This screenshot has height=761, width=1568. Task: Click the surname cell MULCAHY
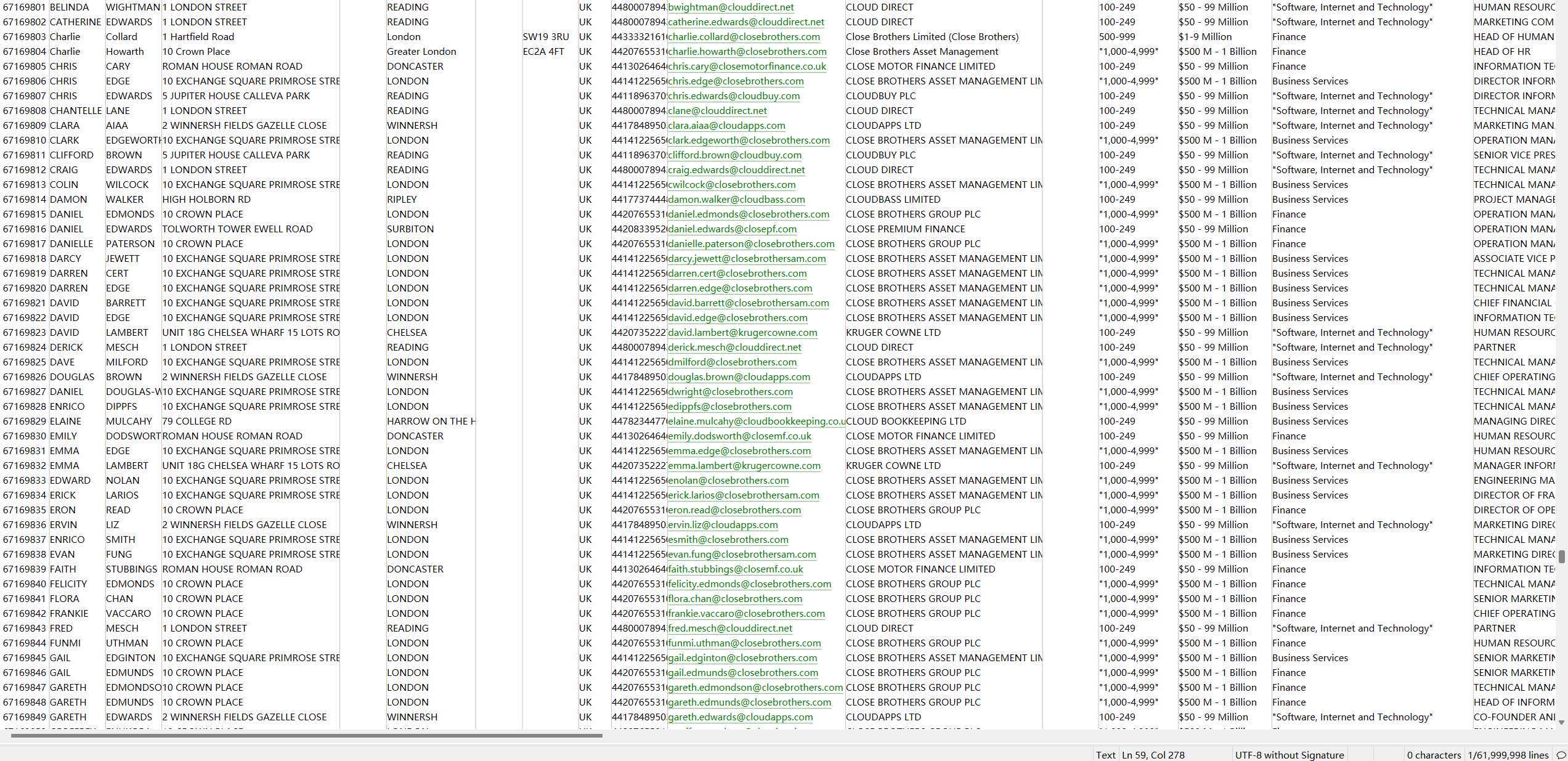coord(129,421)
